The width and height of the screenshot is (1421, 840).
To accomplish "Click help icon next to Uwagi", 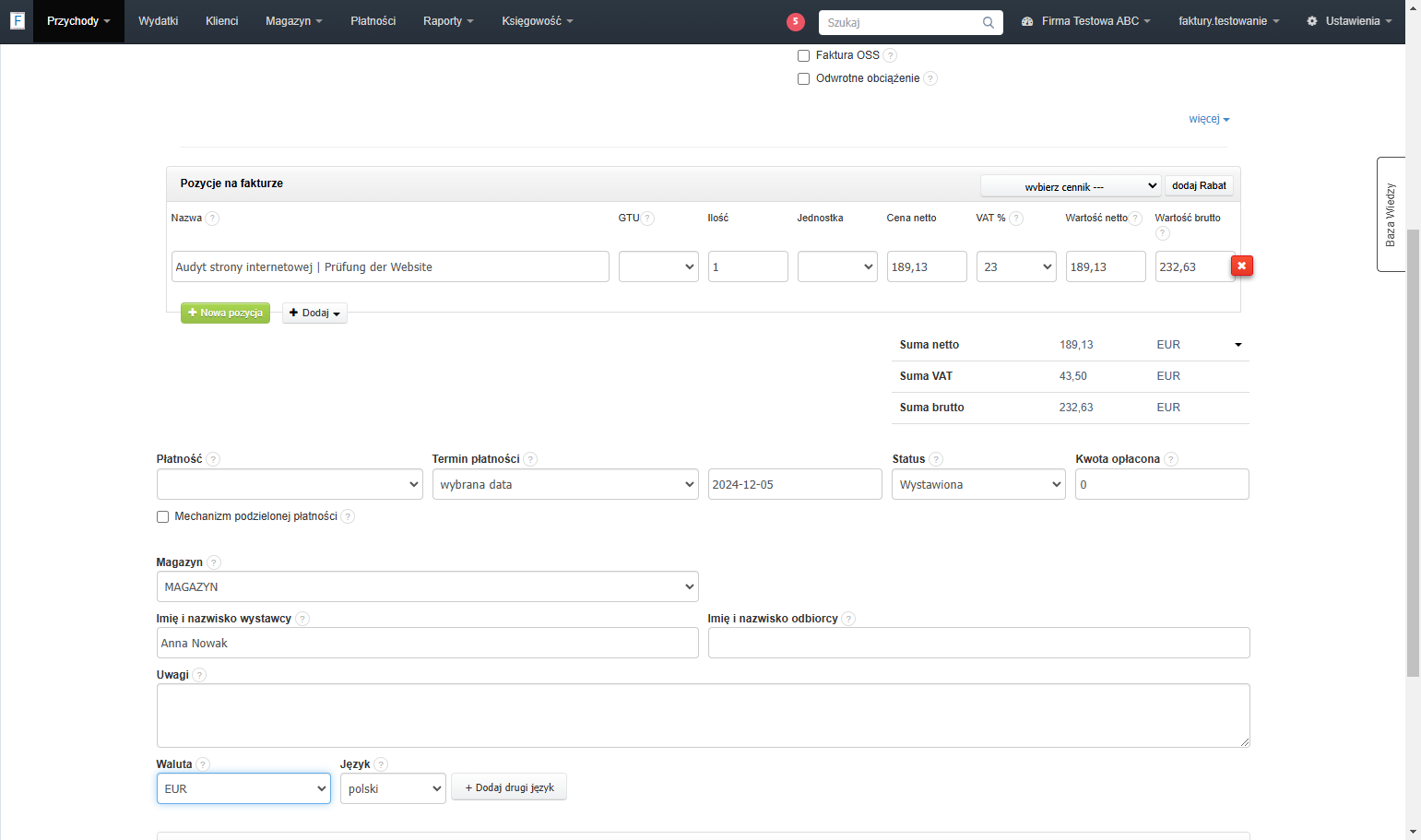I will 199,675.
